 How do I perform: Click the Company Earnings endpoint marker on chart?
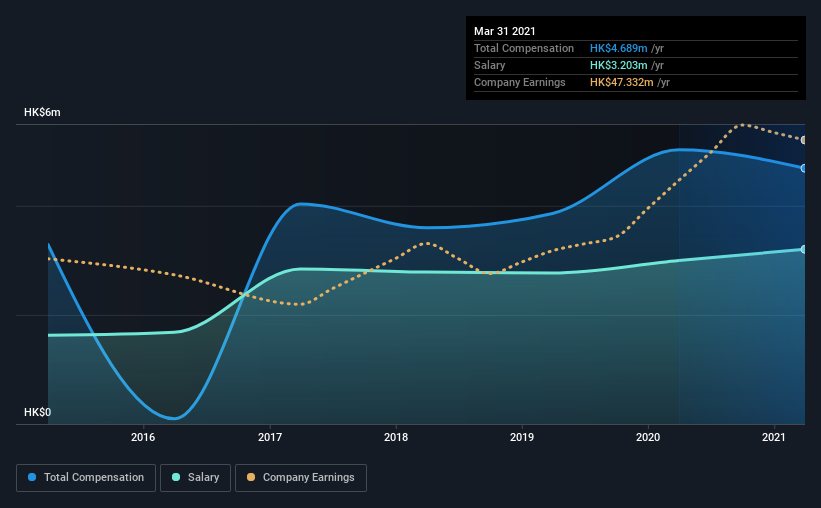click(803, 140)
